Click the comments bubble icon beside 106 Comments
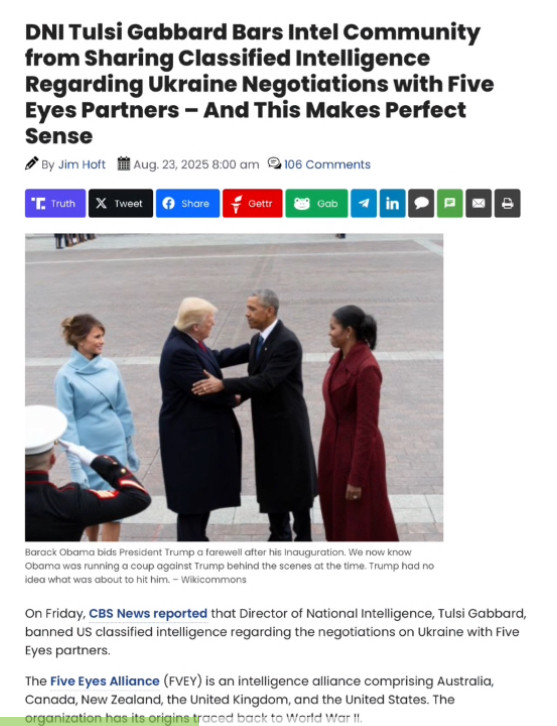This screenshot has height=726, width=557. [x=274, y=163]
